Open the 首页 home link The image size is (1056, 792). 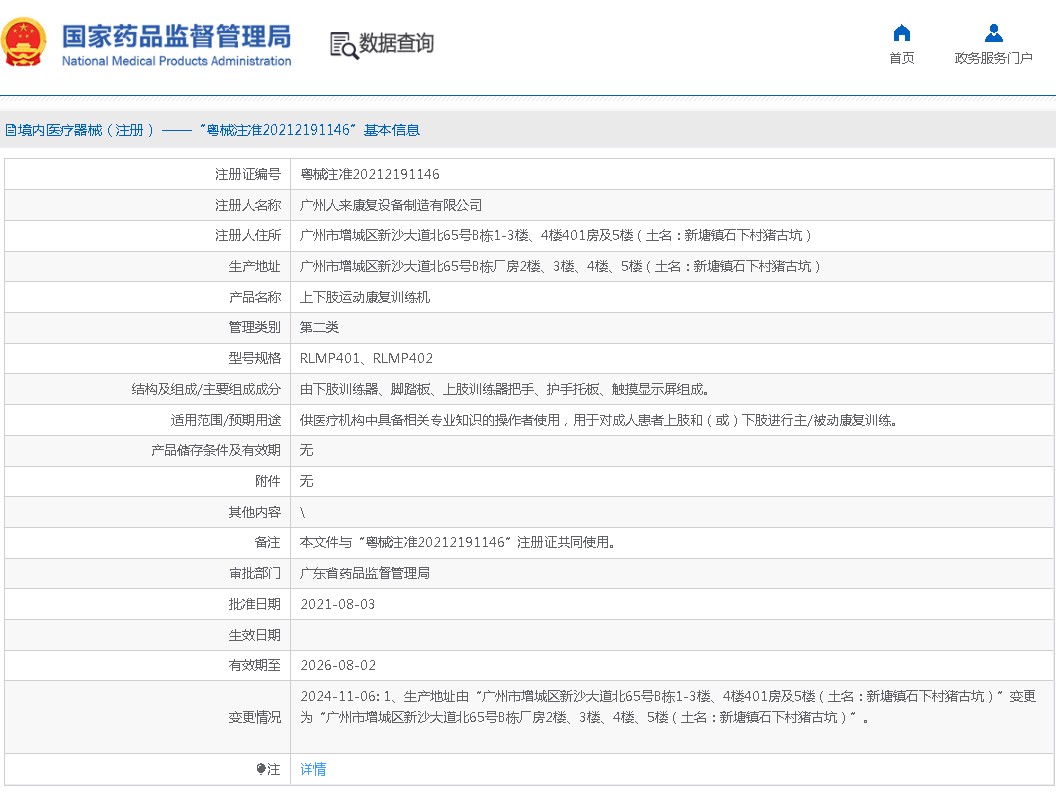coord(902,58)
